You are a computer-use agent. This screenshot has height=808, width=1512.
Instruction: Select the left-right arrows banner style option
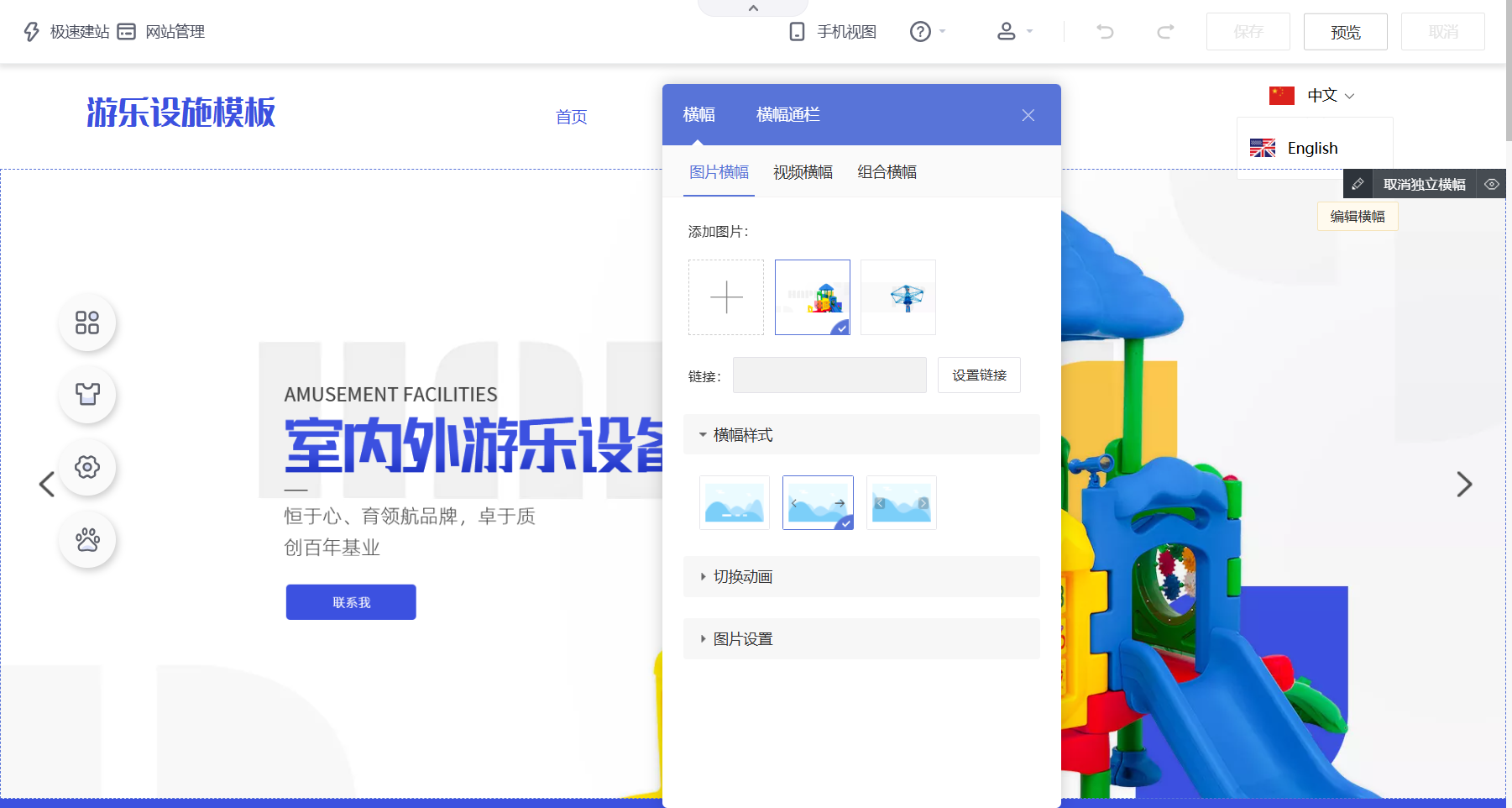(x=817, y=501)
